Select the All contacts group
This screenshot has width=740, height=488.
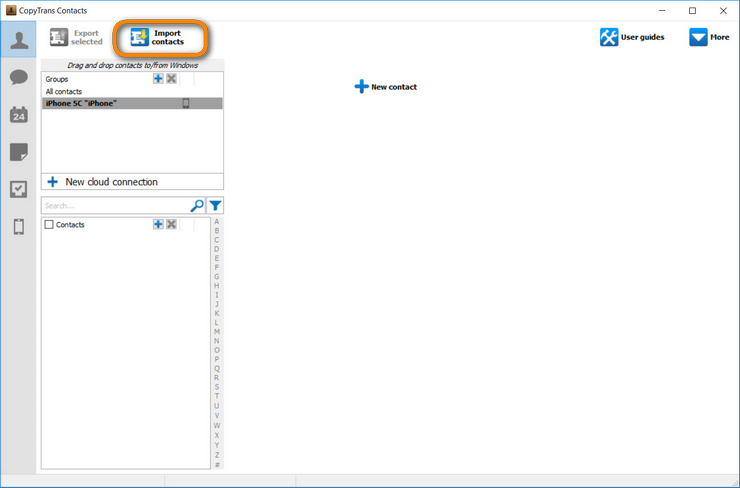[64, 92]
